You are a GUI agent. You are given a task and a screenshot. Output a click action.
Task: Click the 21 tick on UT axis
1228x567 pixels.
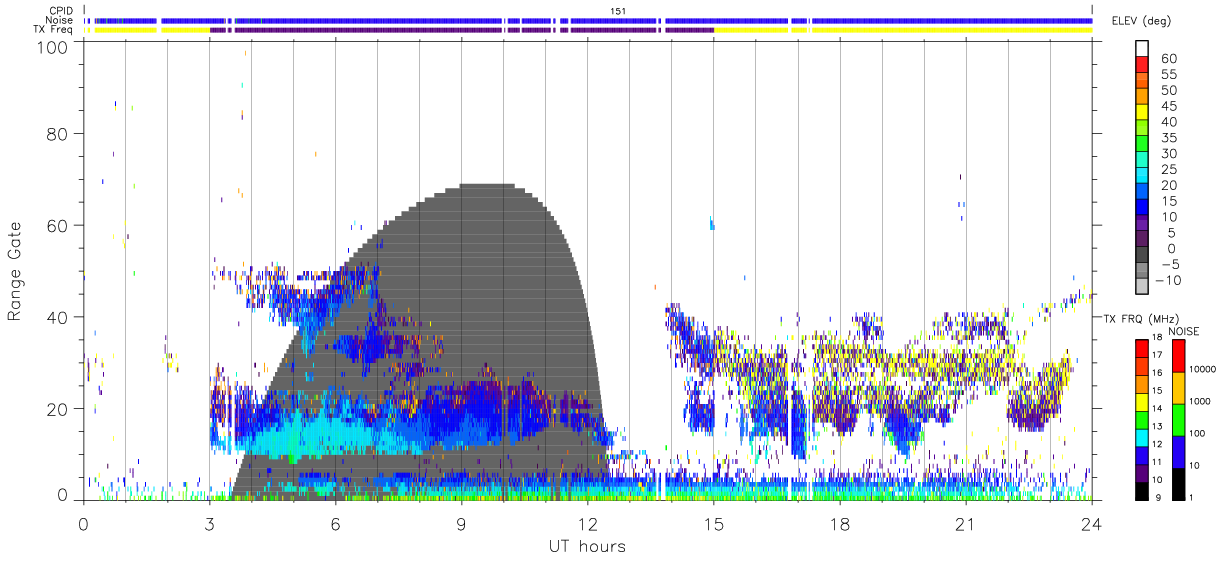click(x=965, y=523)
